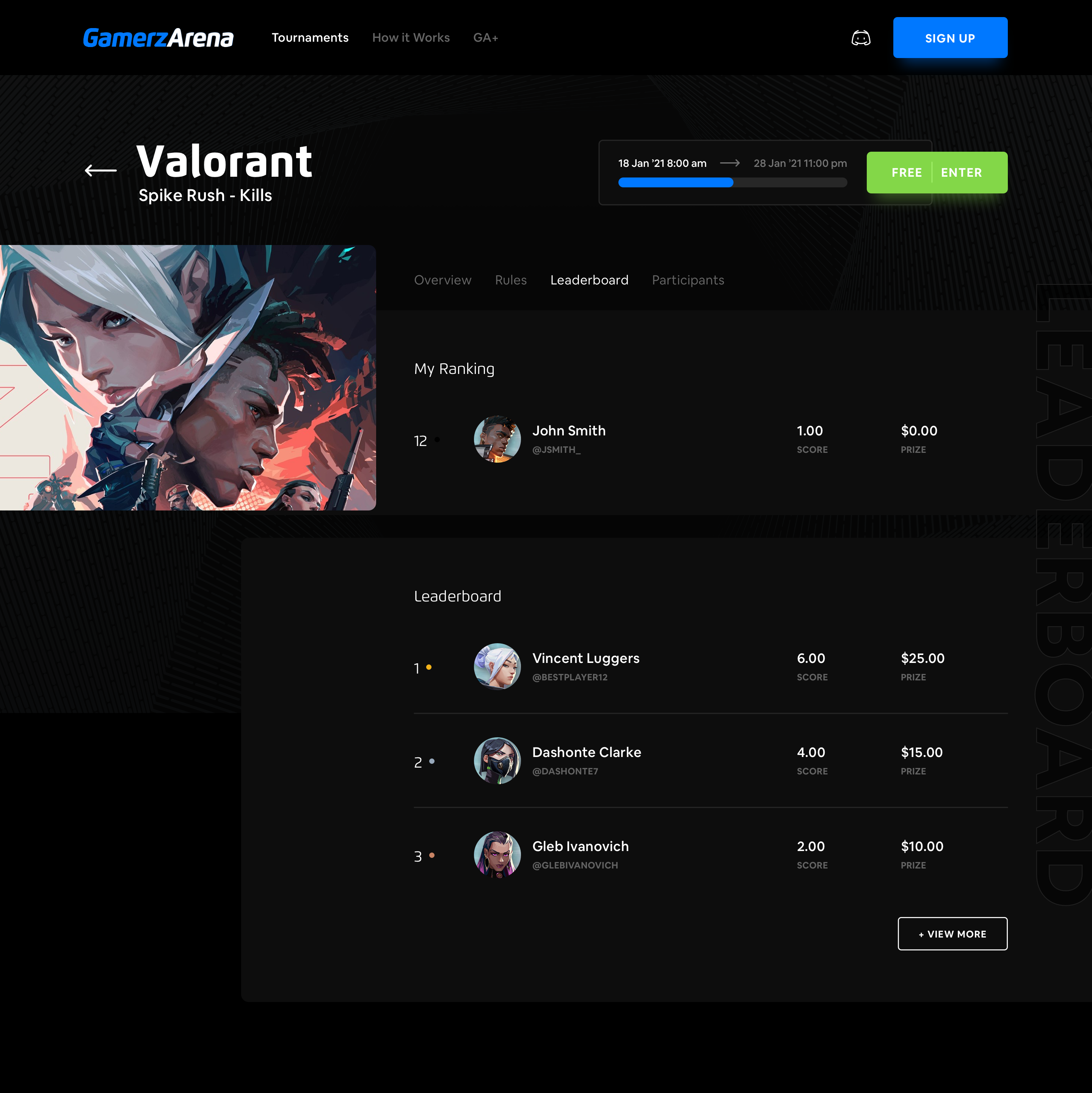Screen dimensions: 1092x1093
Task: Switch to the Participants tab
Action: (x=688, y=280)
